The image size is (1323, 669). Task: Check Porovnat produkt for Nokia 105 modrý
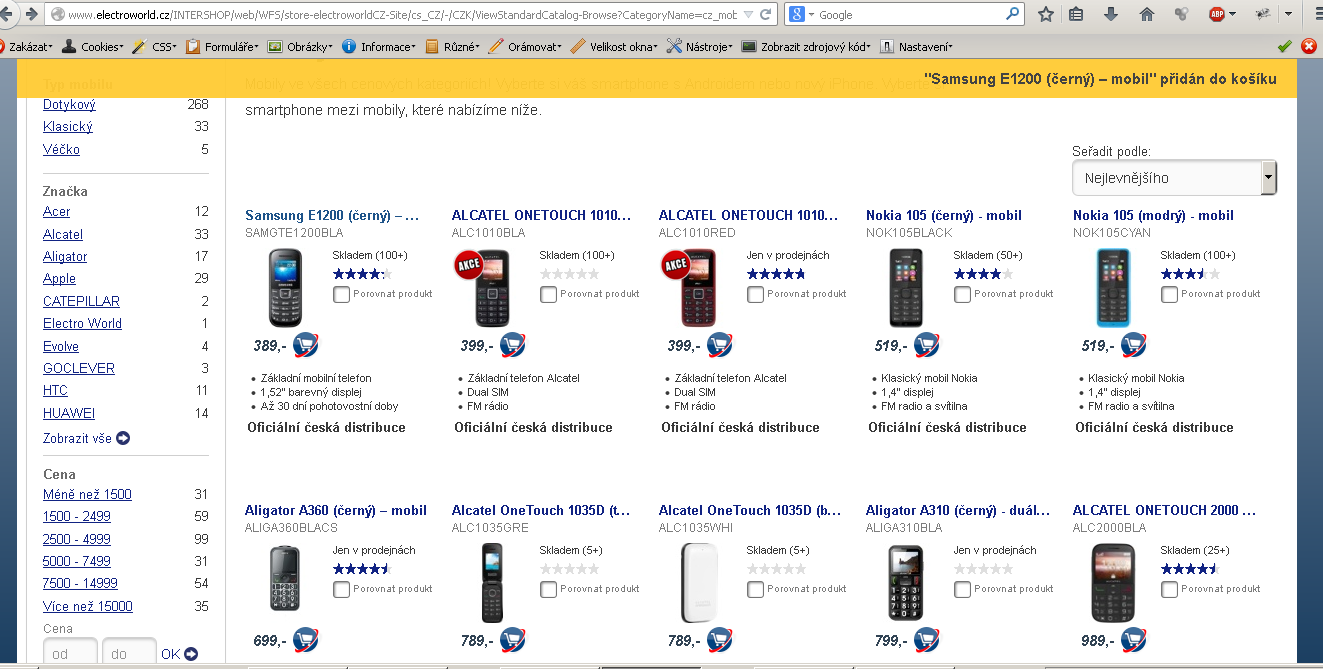[1169, 294]
